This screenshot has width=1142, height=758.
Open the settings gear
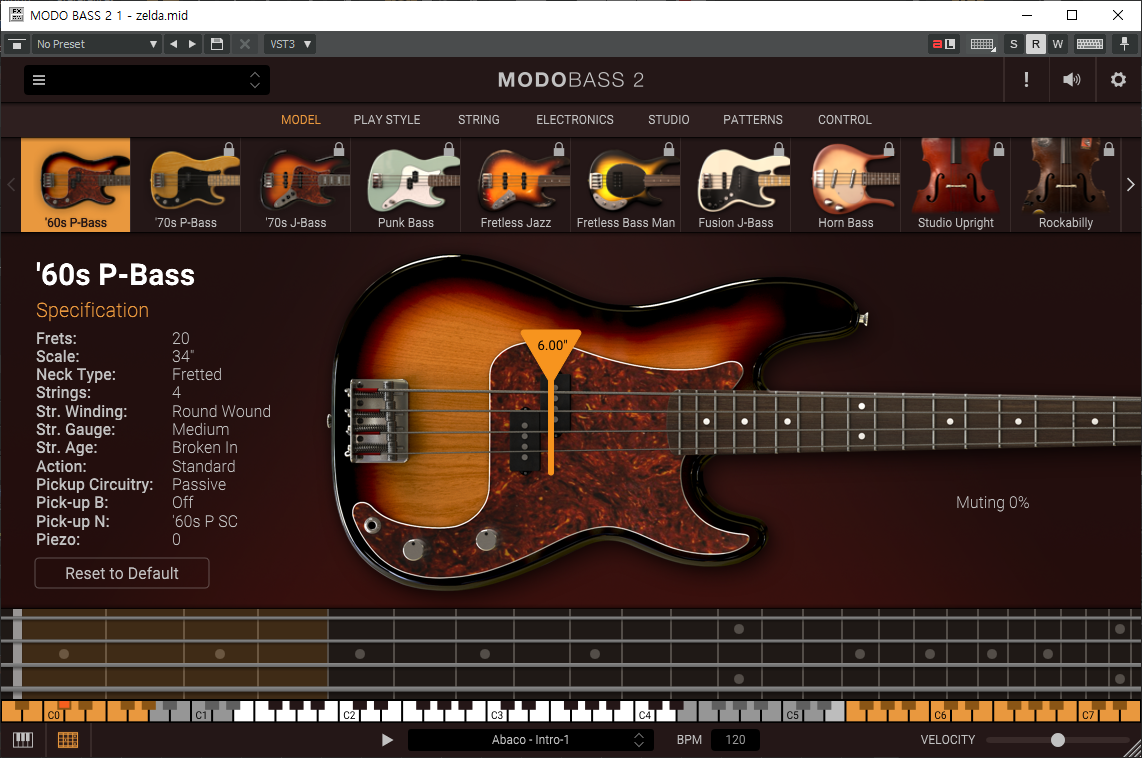point(1118,79)
